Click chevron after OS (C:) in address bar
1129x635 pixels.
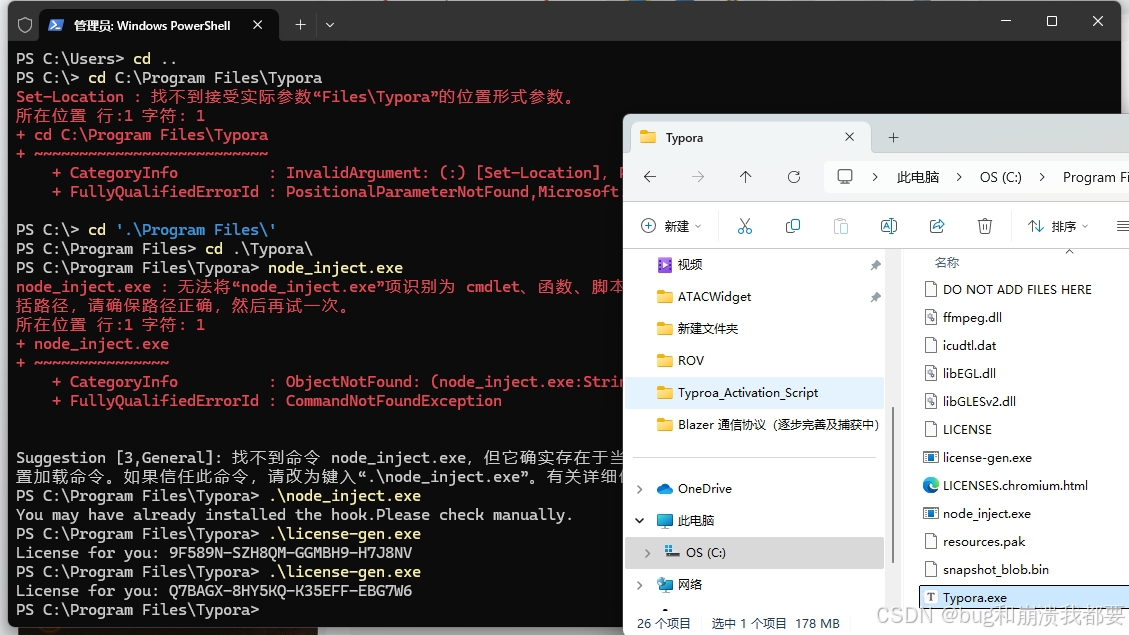(x=1042, y=177)
